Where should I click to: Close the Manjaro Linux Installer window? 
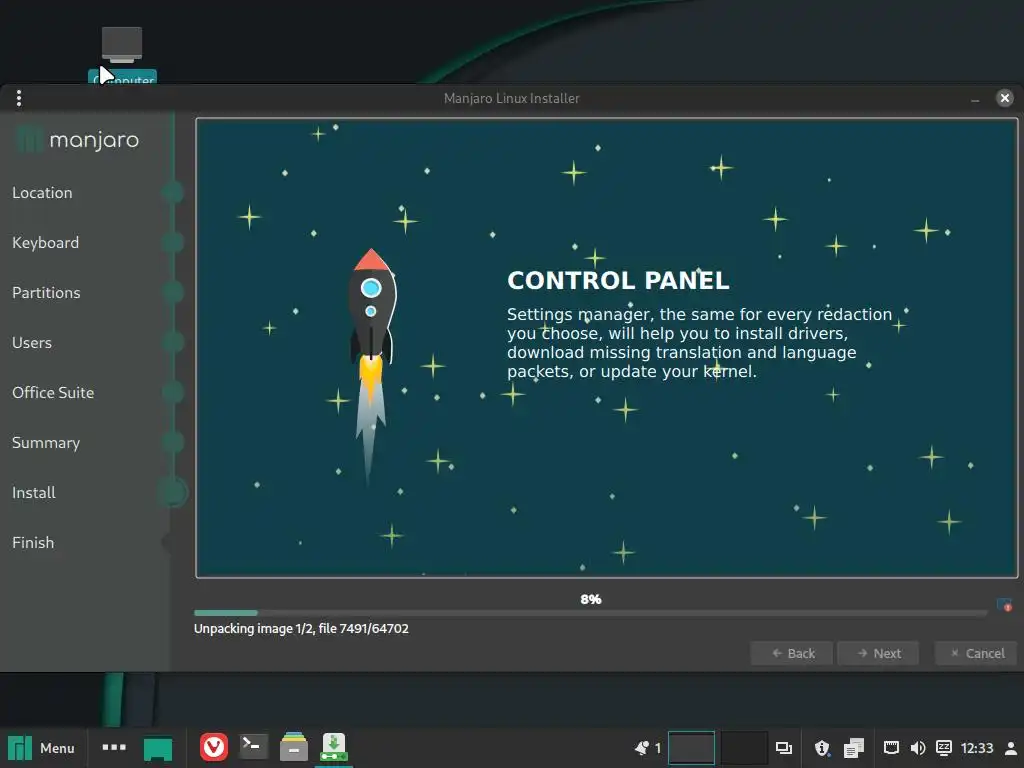point(1004,98)
